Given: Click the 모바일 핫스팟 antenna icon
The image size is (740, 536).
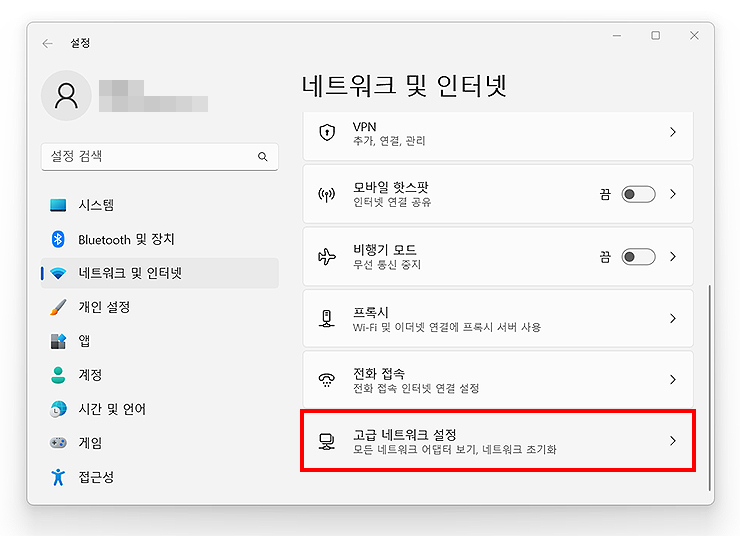Looking at the screenshot, I should 327,194.
